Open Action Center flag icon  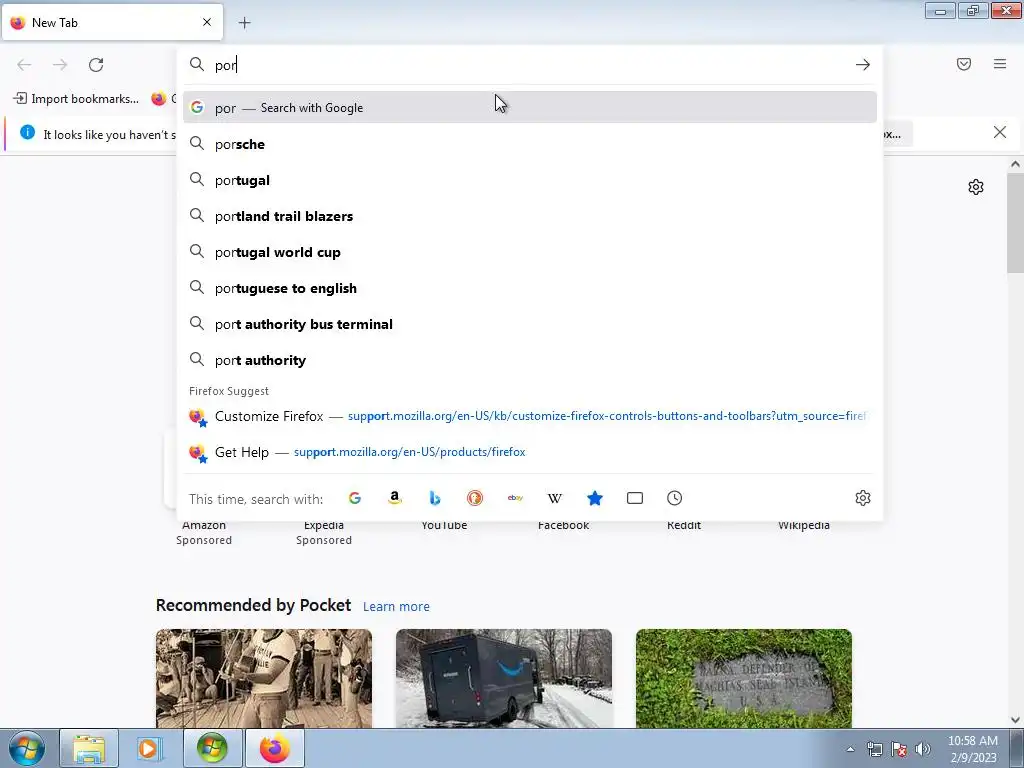pyautogui.click(x=899, y=749)
